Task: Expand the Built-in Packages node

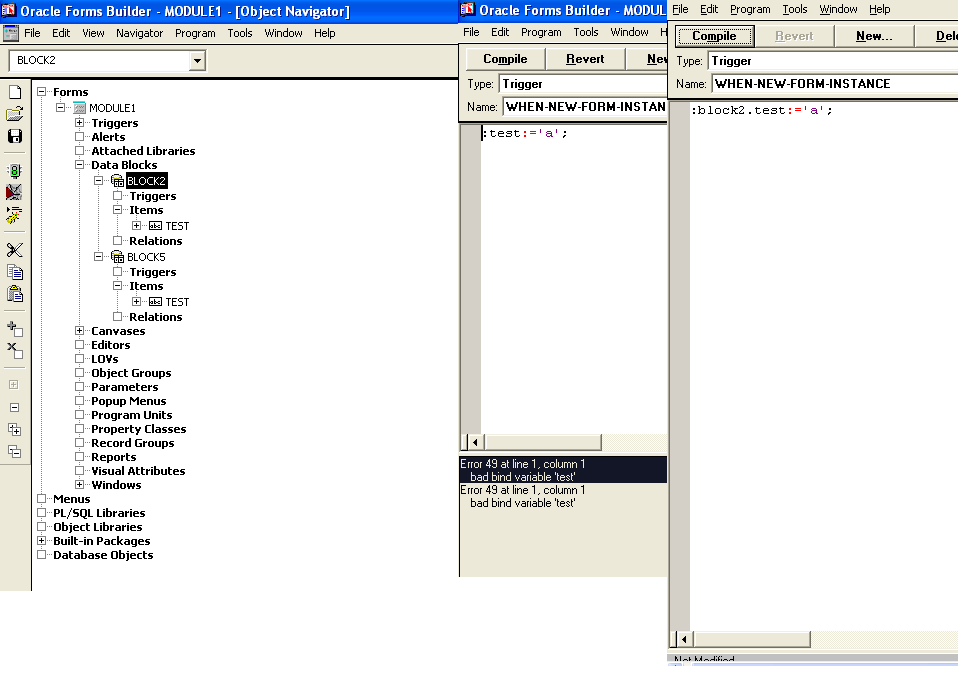Action: click(x=42, y=540)
